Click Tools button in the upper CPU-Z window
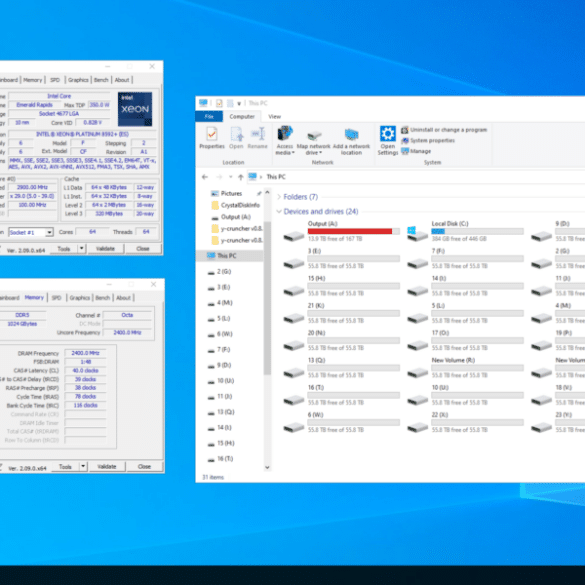This screenshot has width=585, height=585. tap(63, 248)
